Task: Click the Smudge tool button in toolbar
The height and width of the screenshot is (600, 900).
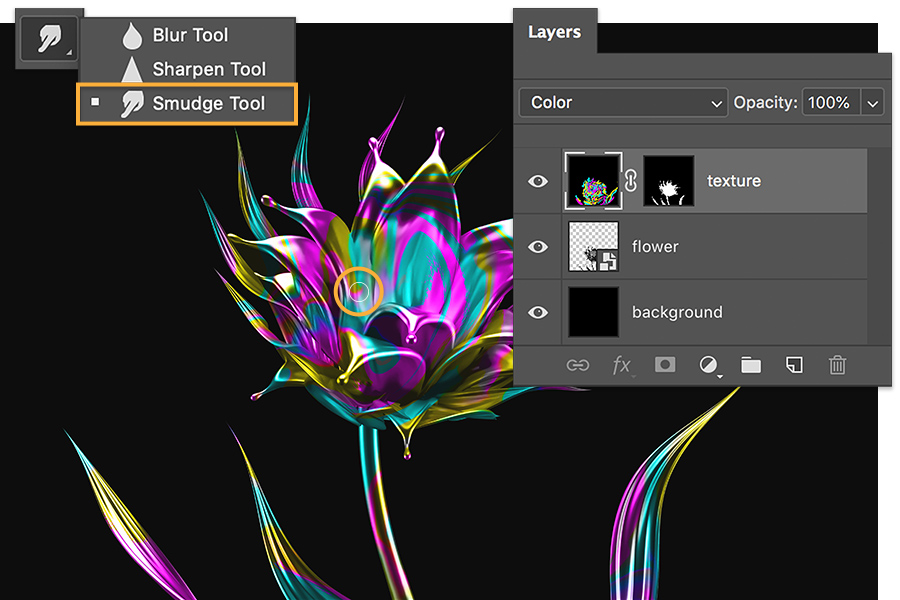Action: 49,39
